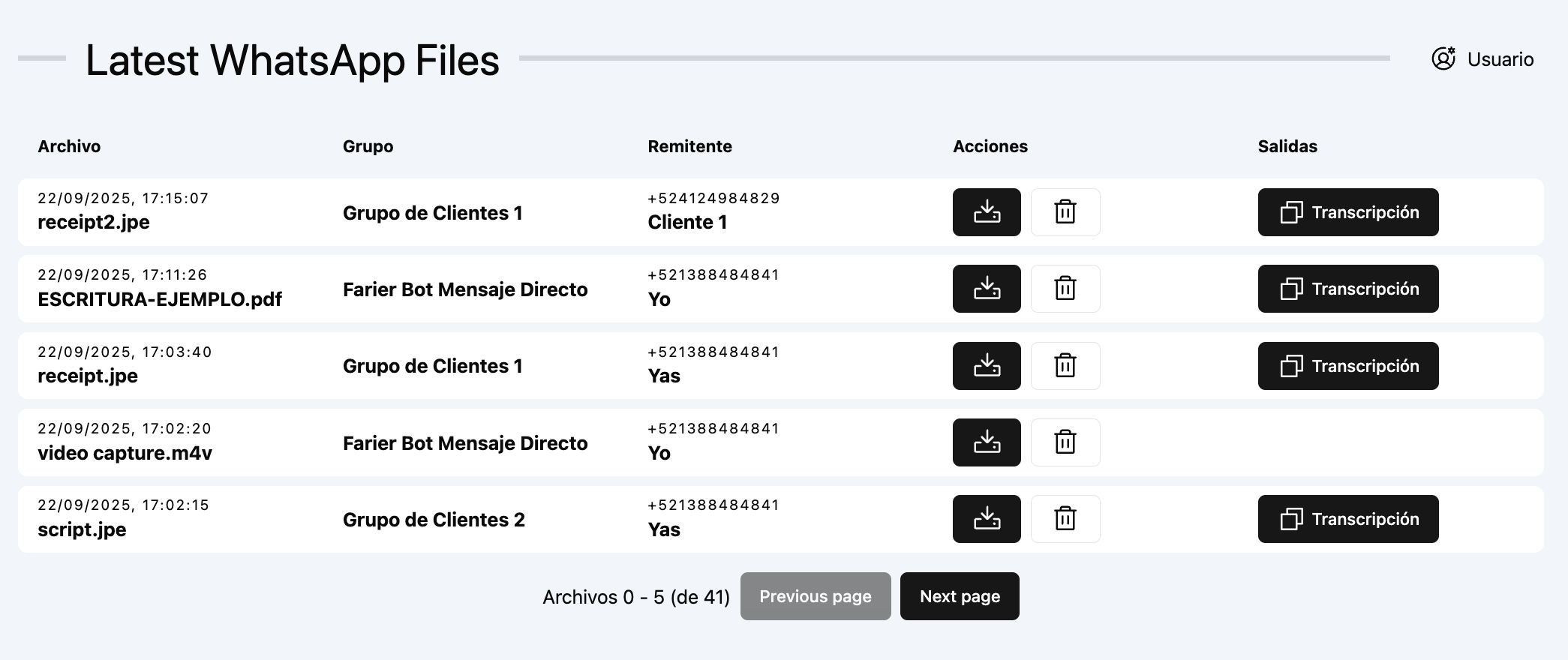Click the Archivo column header
Screen dimensions: 1568x660
(69, 146)
